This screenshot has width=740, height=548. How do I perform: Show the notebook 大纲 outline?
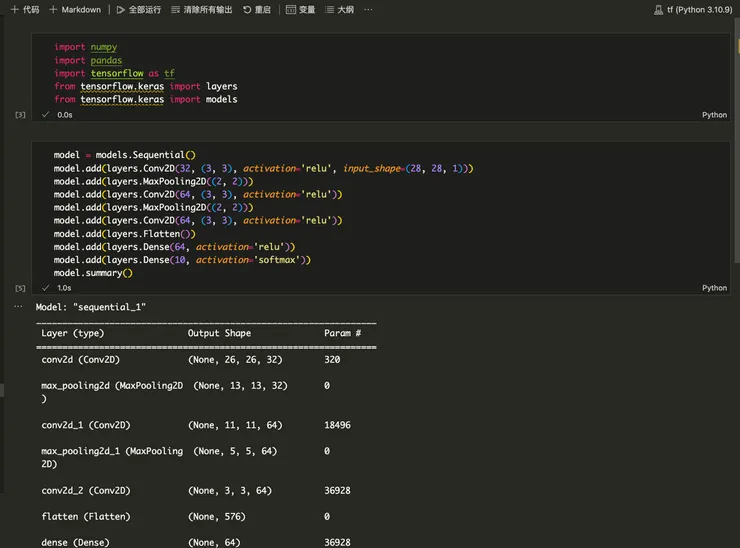pos(339,9)
